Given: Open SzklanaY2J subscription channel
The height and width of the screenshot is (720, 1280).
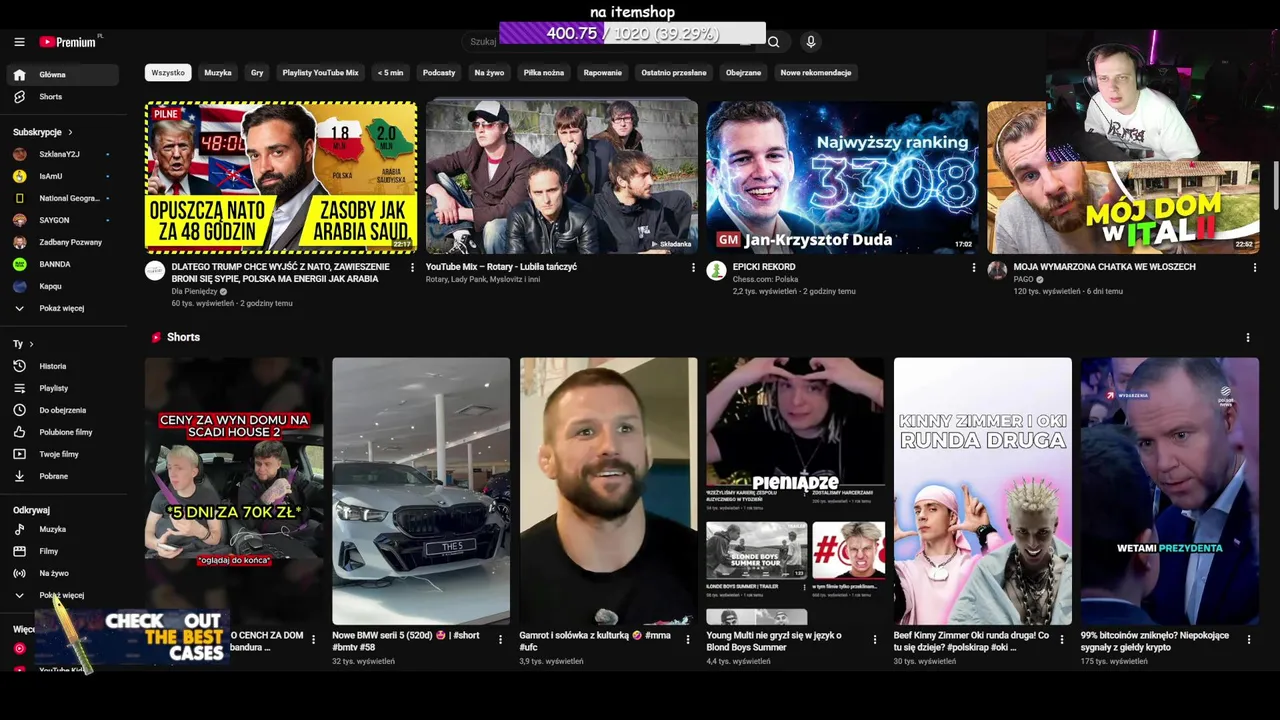Looking at the screenshot, I should pyautogui.click(x=62, y=154).
